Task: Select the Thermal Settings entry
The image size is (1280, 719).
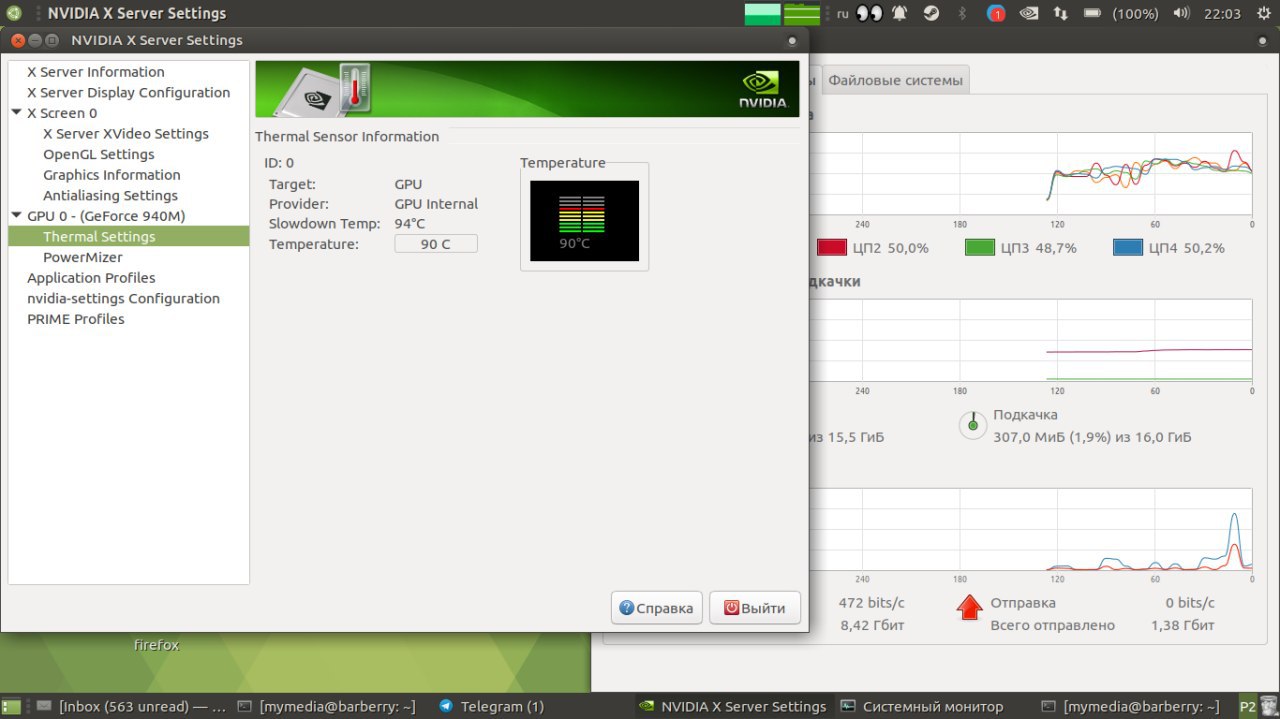Action: [128, 236]
